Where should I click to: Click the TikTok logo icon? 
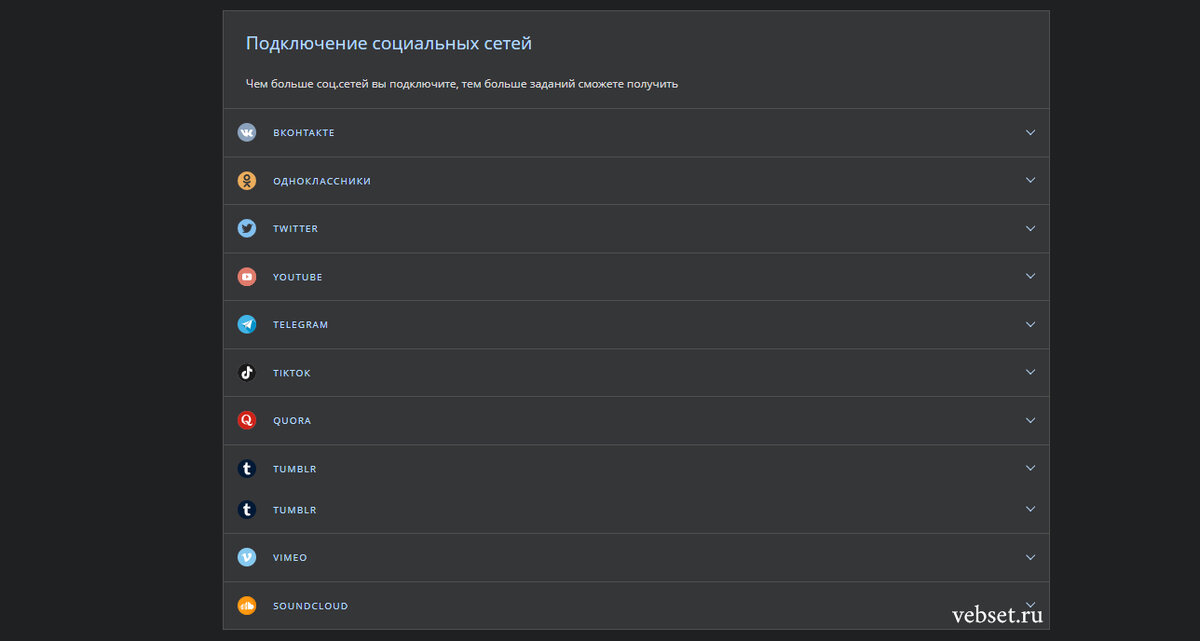[247, 373]
